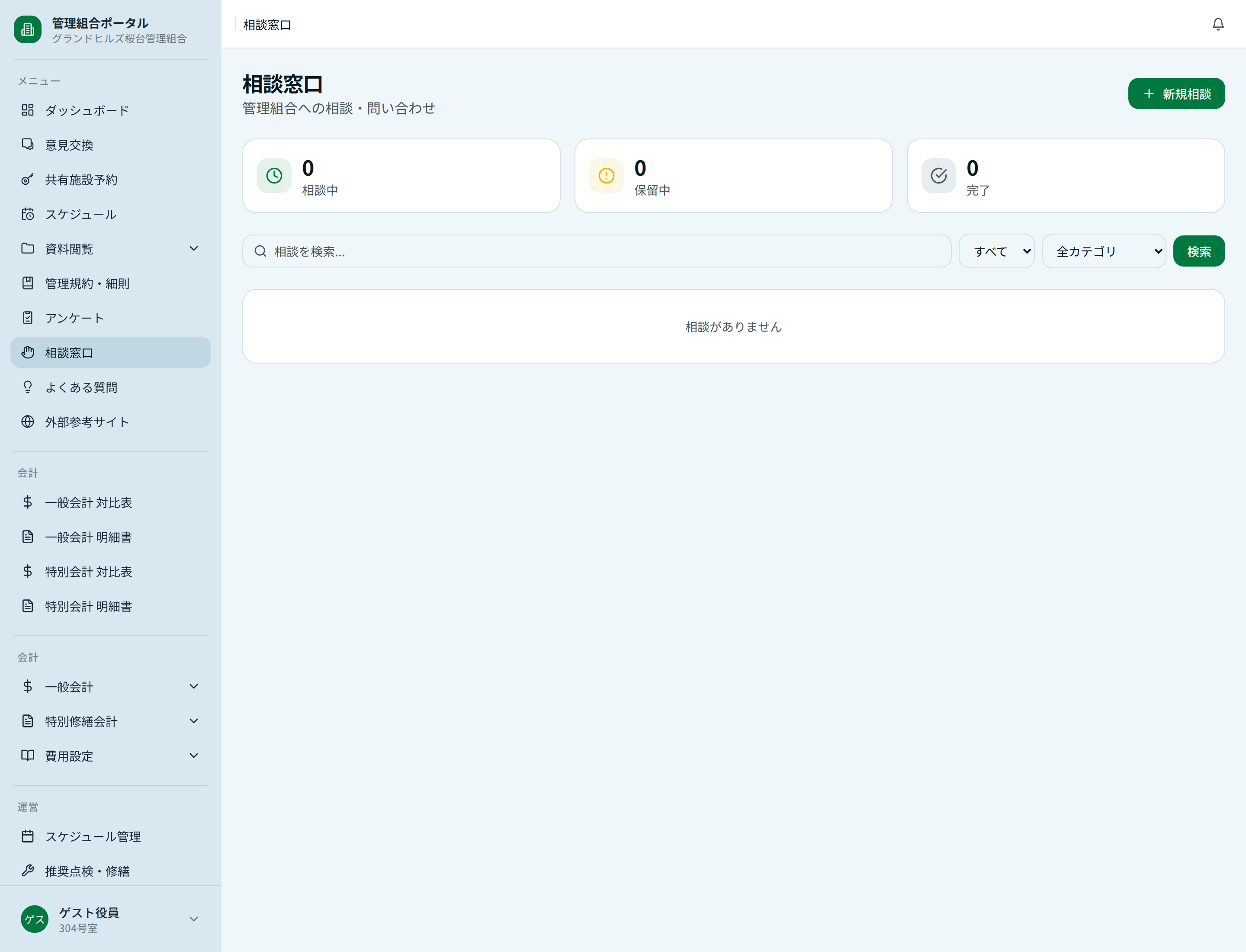
Task: Click the portal building logo icon
Action: [x=28, y=29]
